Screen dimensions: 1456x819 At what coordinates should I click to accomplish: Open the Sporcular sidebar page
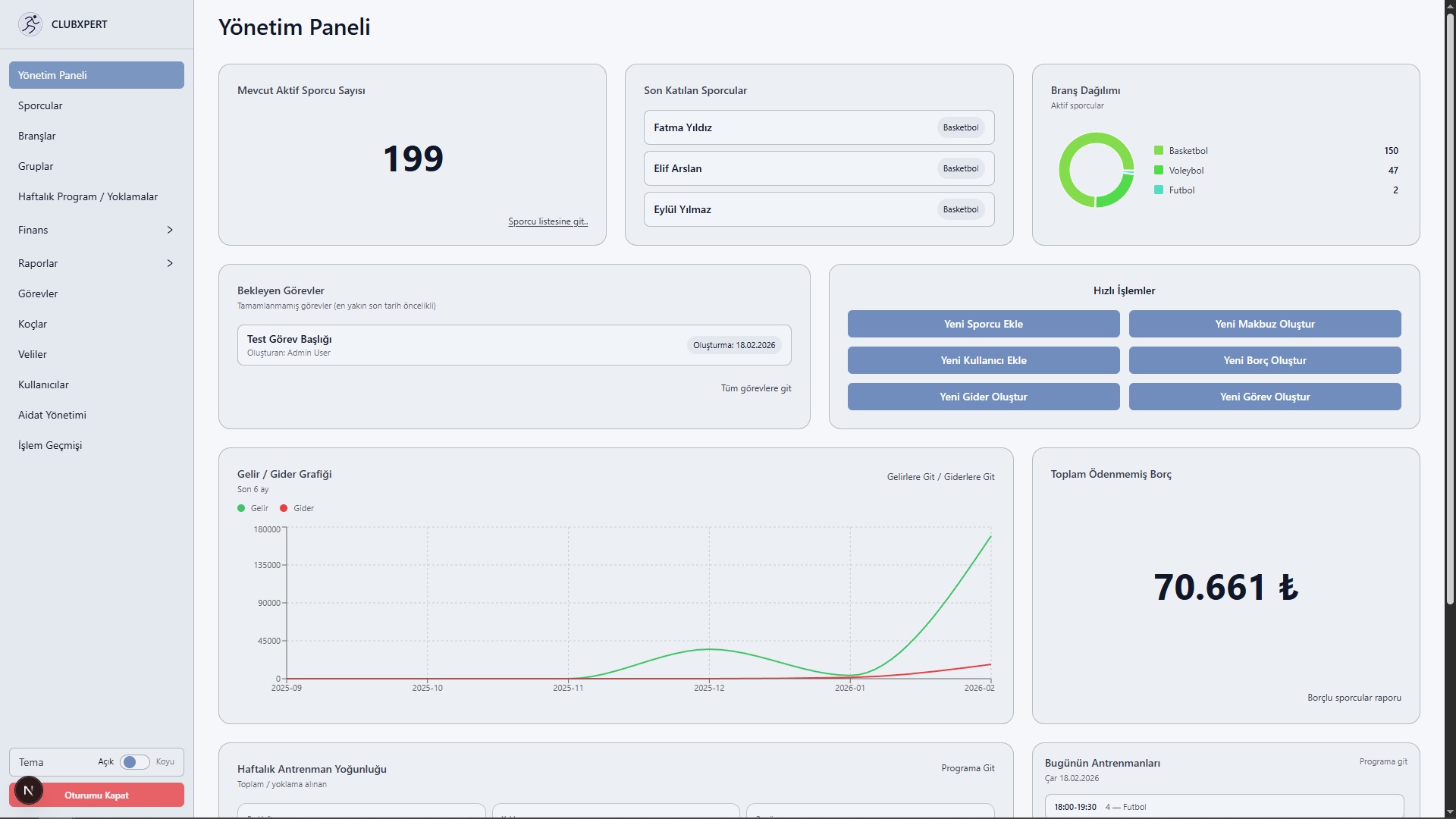40,105
